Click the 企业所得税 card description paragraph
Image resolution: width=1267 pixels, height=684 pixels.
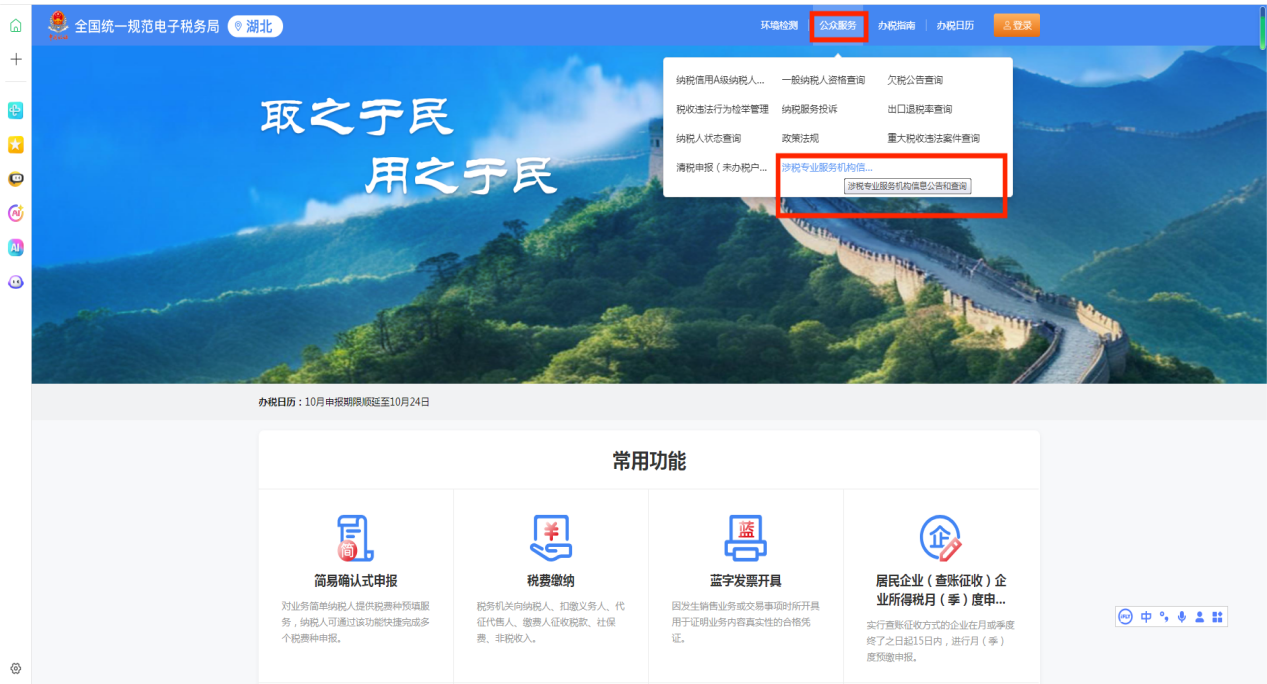click(940, 641)
